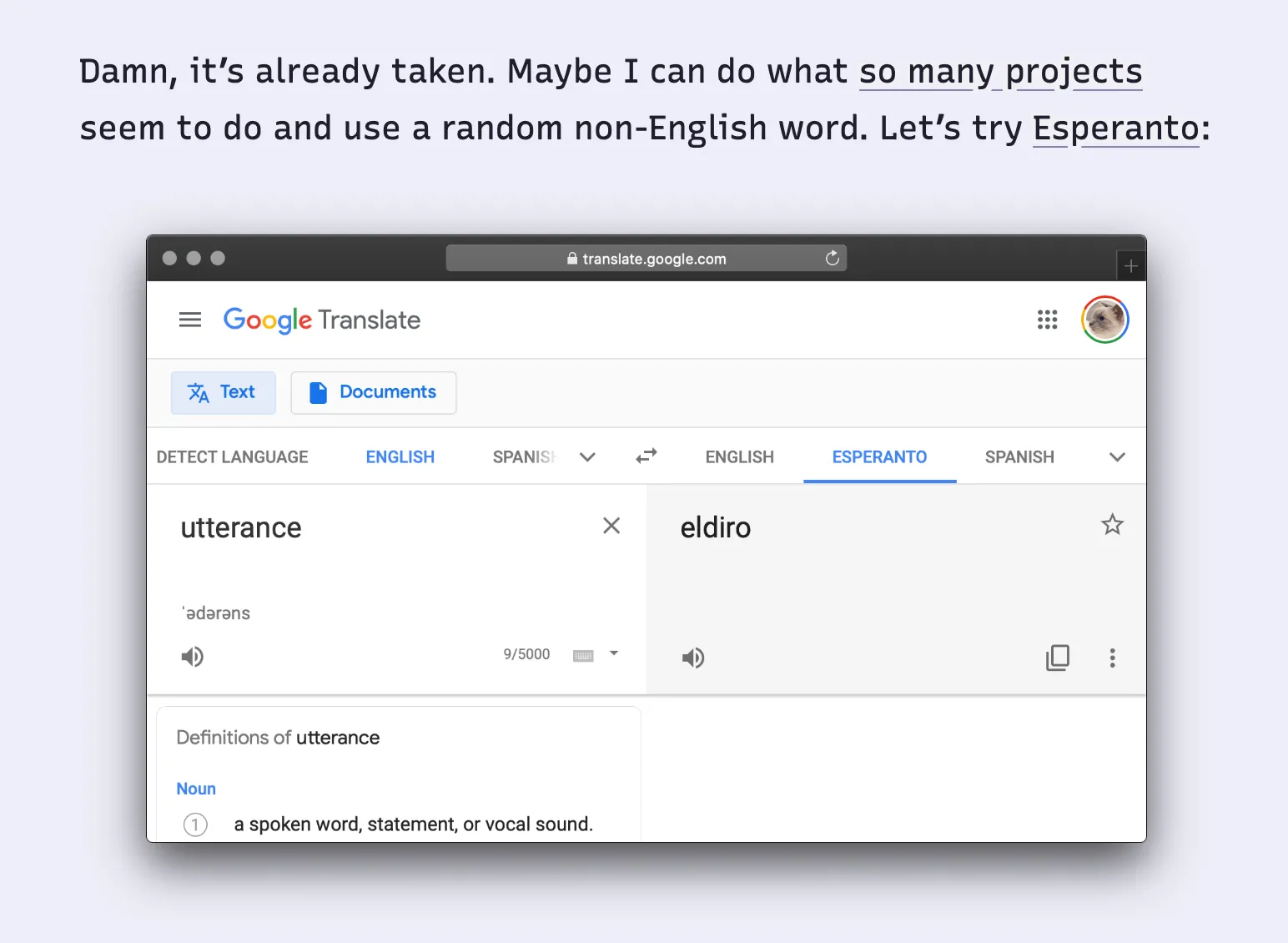Choose Spanish as the target language
Image resolution: width=1288 pixels, height=943 pixels.
click(1019, 457)
